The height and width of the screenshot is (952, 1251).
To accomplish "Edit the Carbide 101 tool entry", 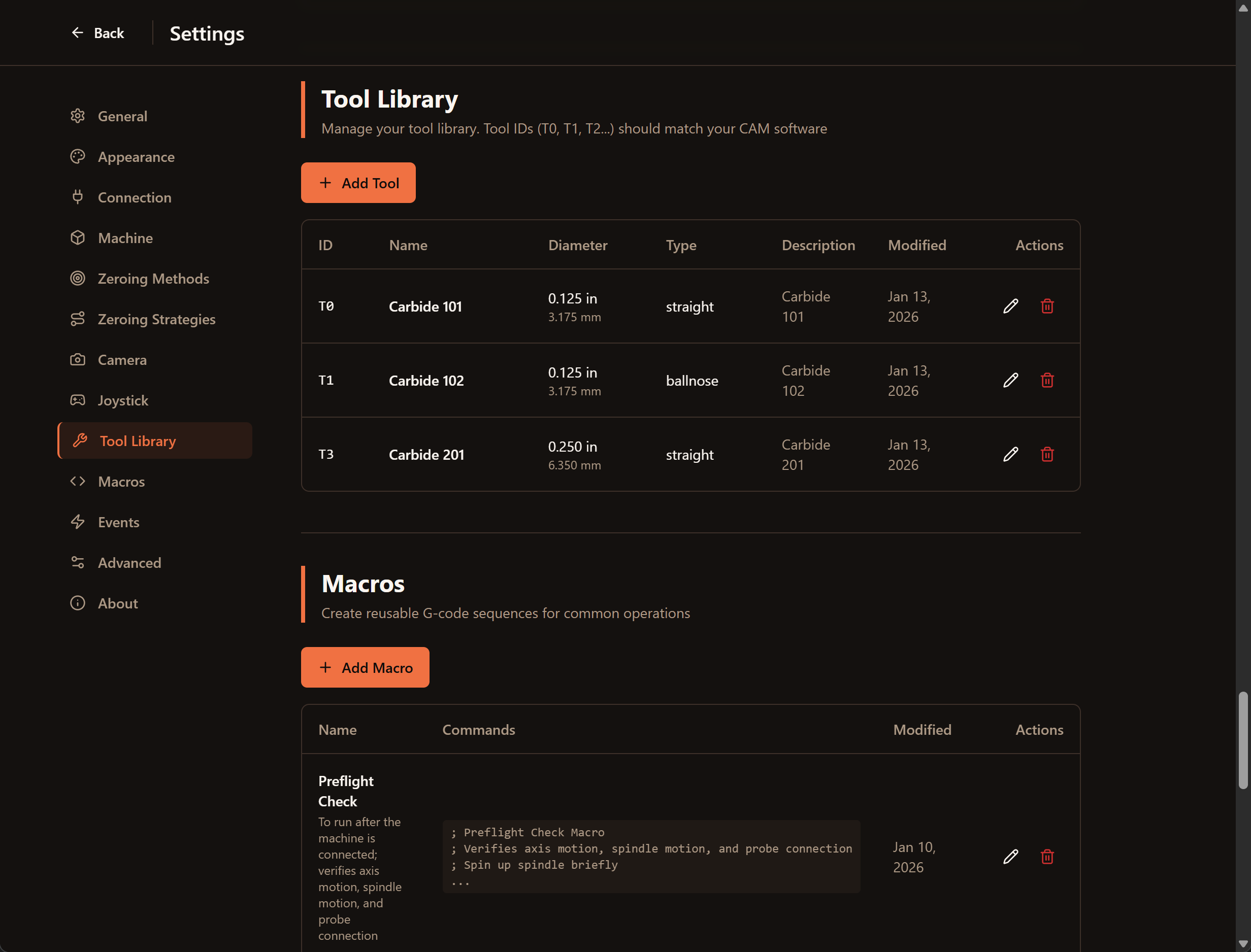I will coord(1011,306).
